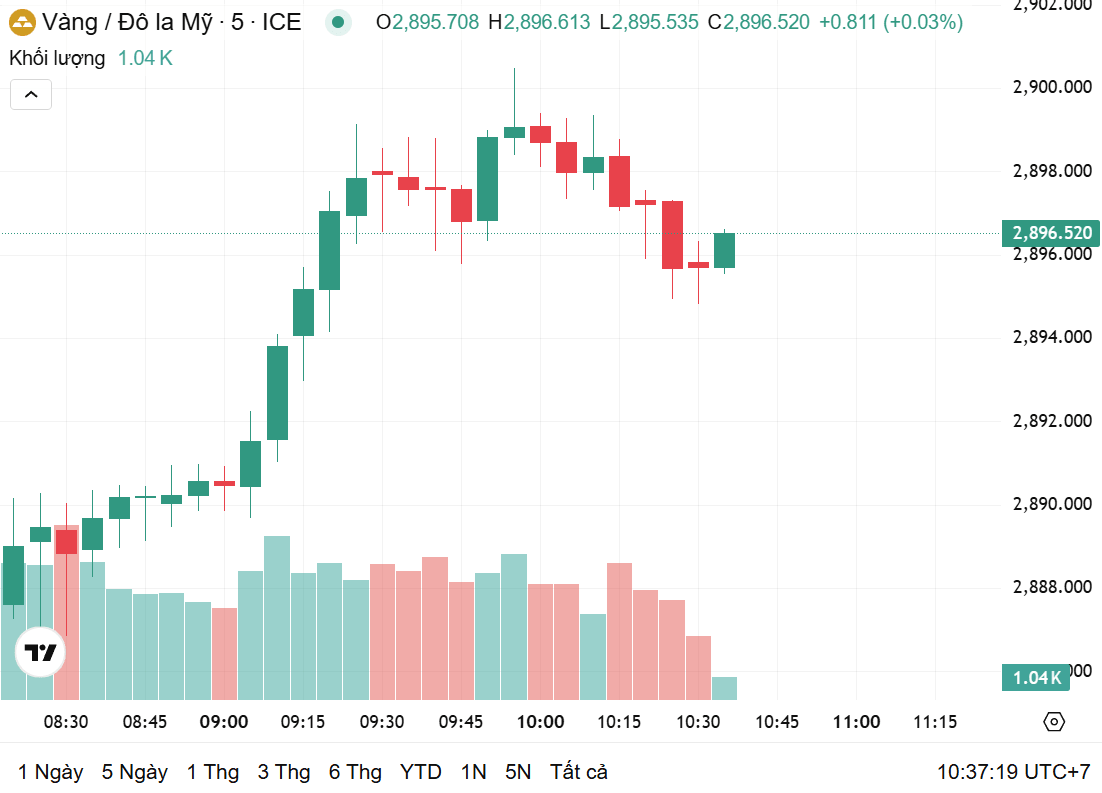The width and height of the screenshot is (1102, 793).
Task: Choose the 5N range
Action: tap(518, 772)
